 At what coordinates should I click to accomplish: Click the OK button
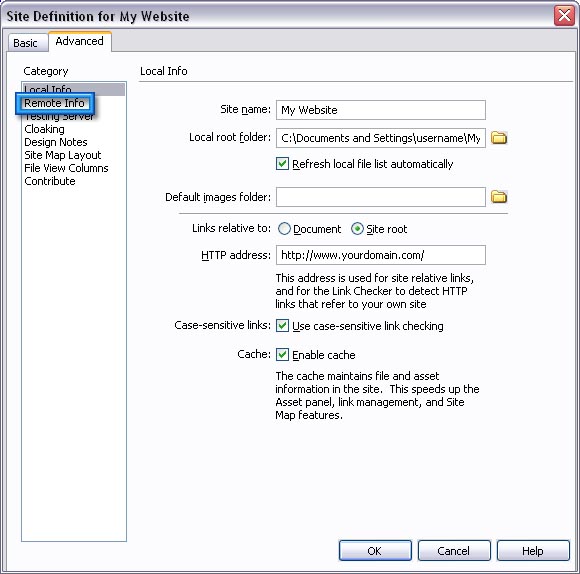tap(375, 551)
